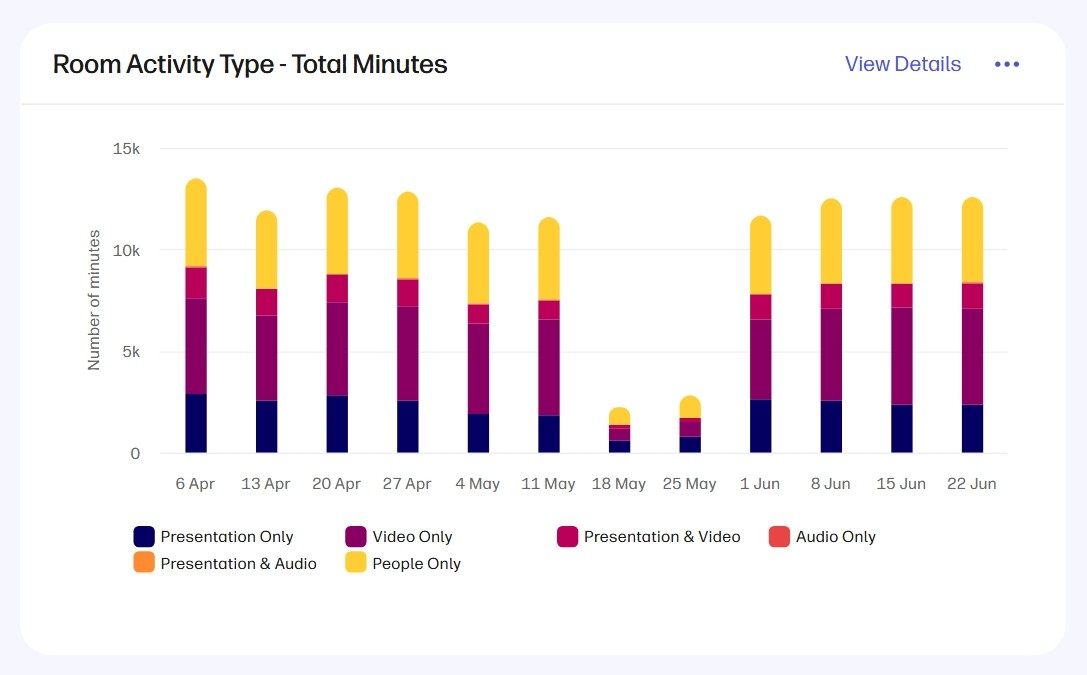Screen dimensions: 1087x675
Task: Click the Video Only legend label
Action: tap(412, 537)
